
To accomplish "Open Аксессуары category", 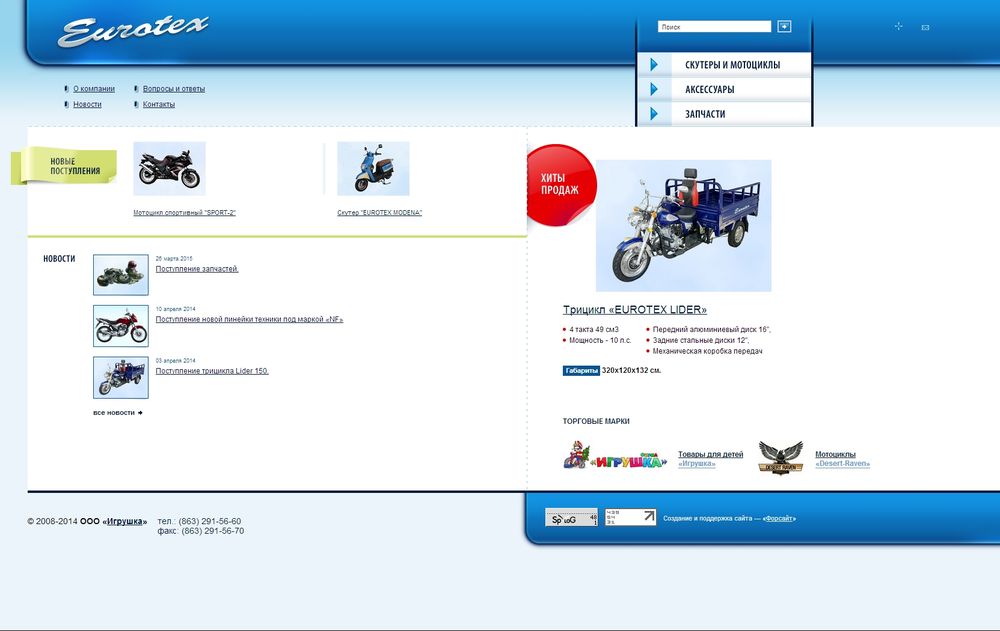I will click(709, 89).
